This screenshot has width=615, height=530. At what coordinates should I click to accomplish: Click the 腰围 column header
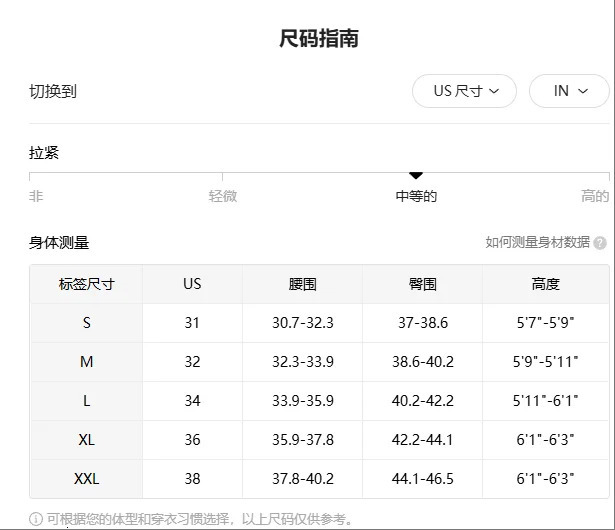coord(302,284)
